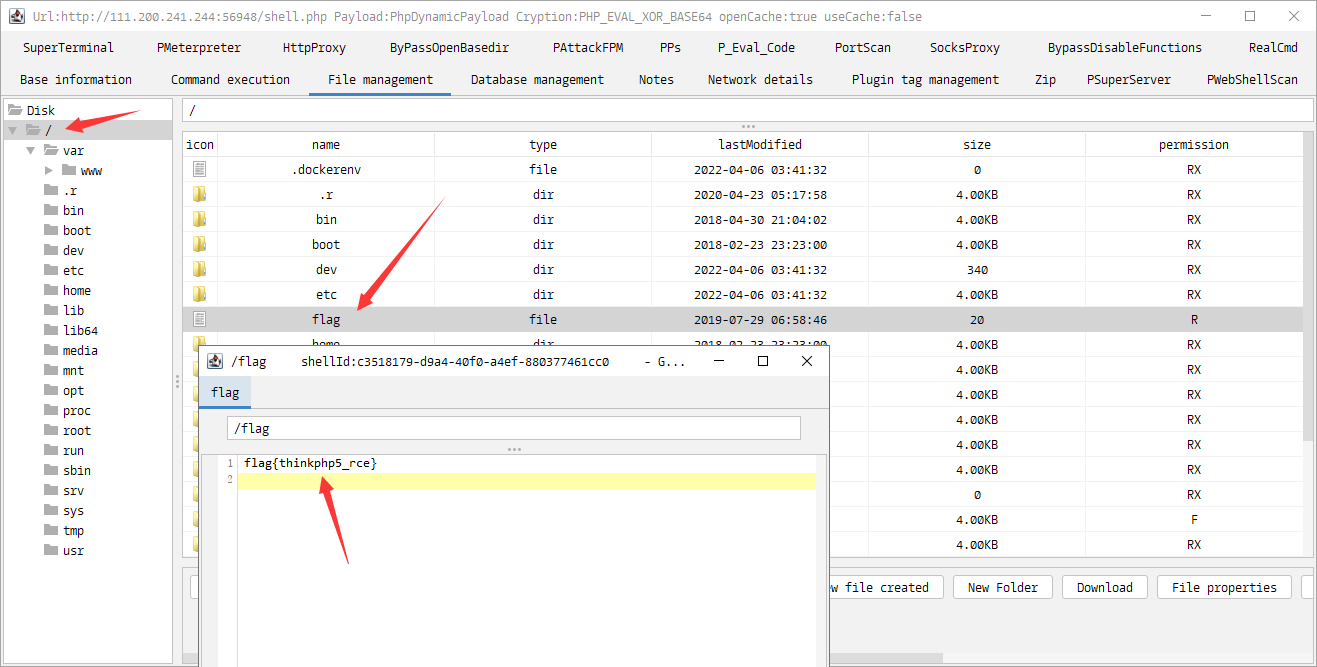Image resolution: width=1317 pixels, height=667 pixels.
Task: Click the .dockerenv file icon
Action: [199, 170]
